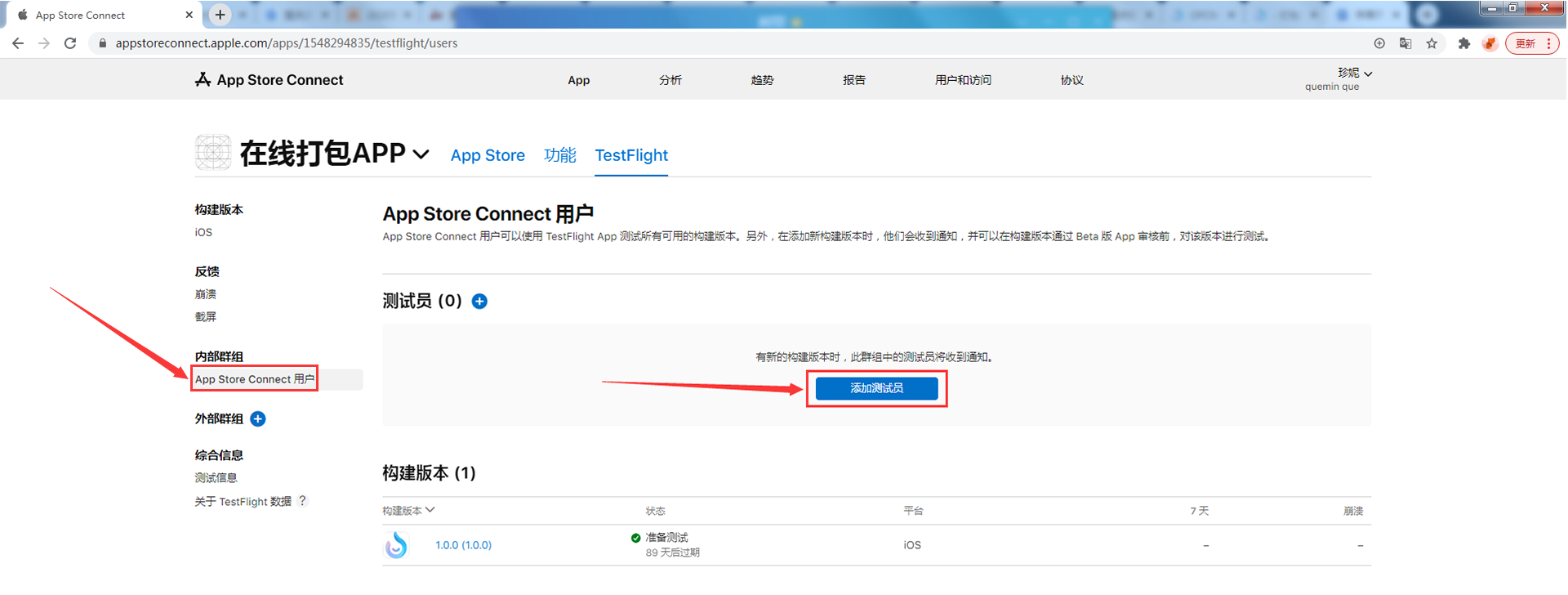Screen dimensions: 1568x595
Task: Click the app icon placeholder beside 在线打包APP
Action: 213,153
